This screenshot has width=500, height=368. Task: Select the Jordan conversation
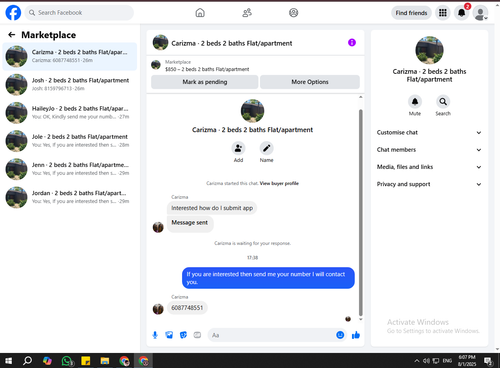click(x=70, y=197)
